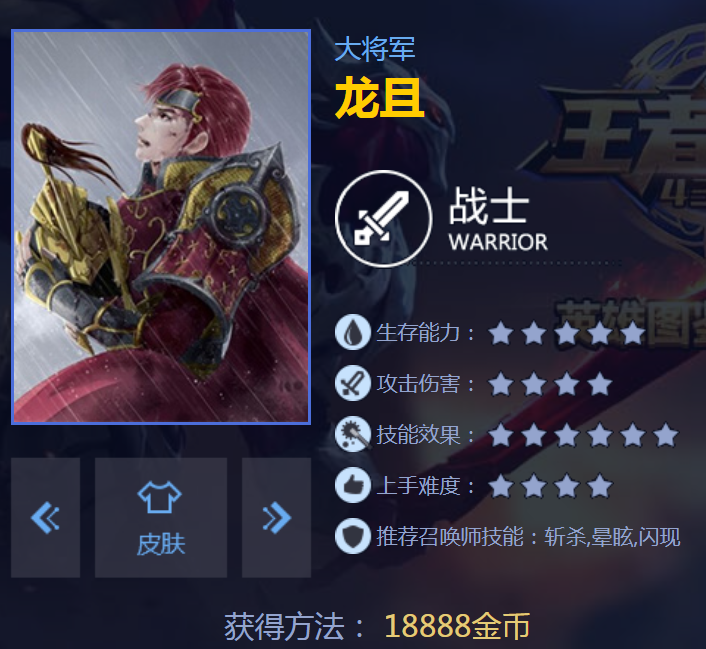Image resolution: width=706 pixels, height=649 pixels.
Task: Click the 大将军 title text
Action: (375, 49)
